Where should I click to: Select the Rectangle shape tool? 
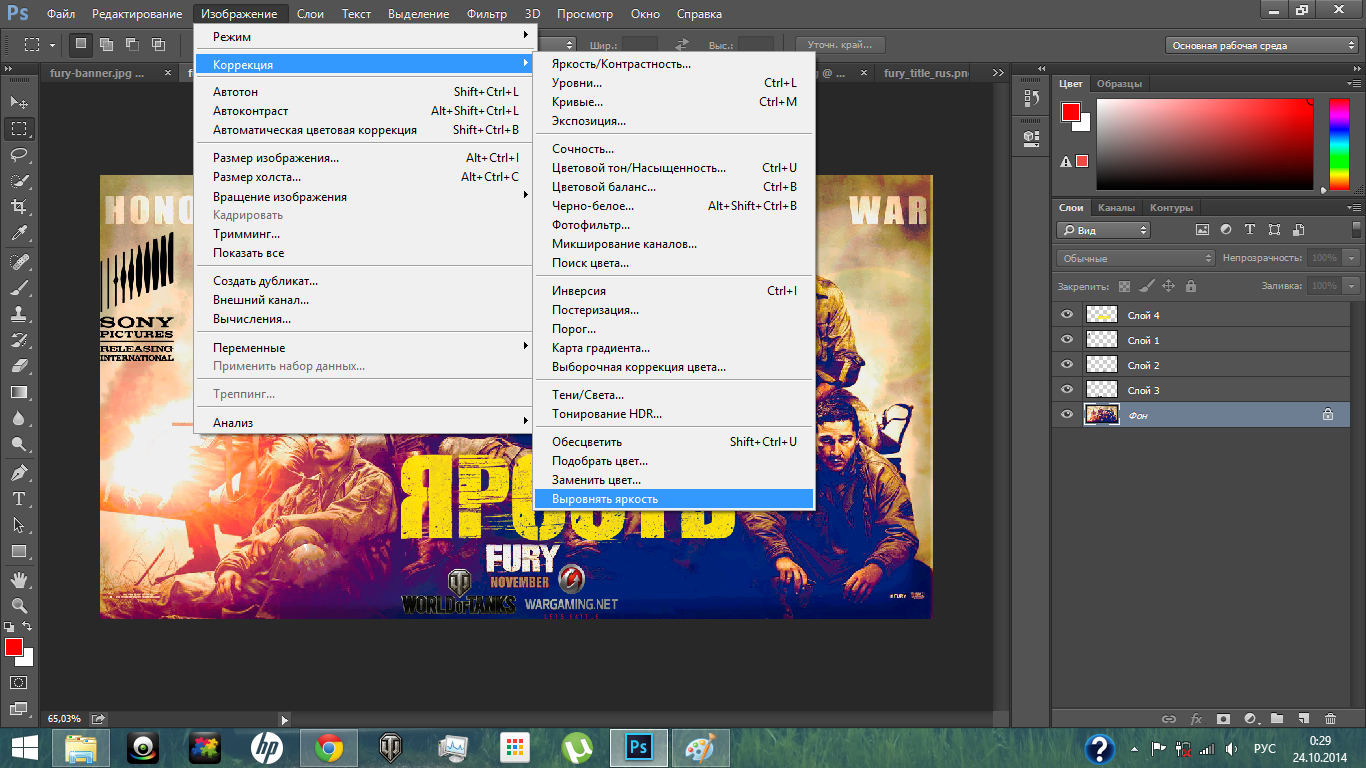(x=19, y=551)
